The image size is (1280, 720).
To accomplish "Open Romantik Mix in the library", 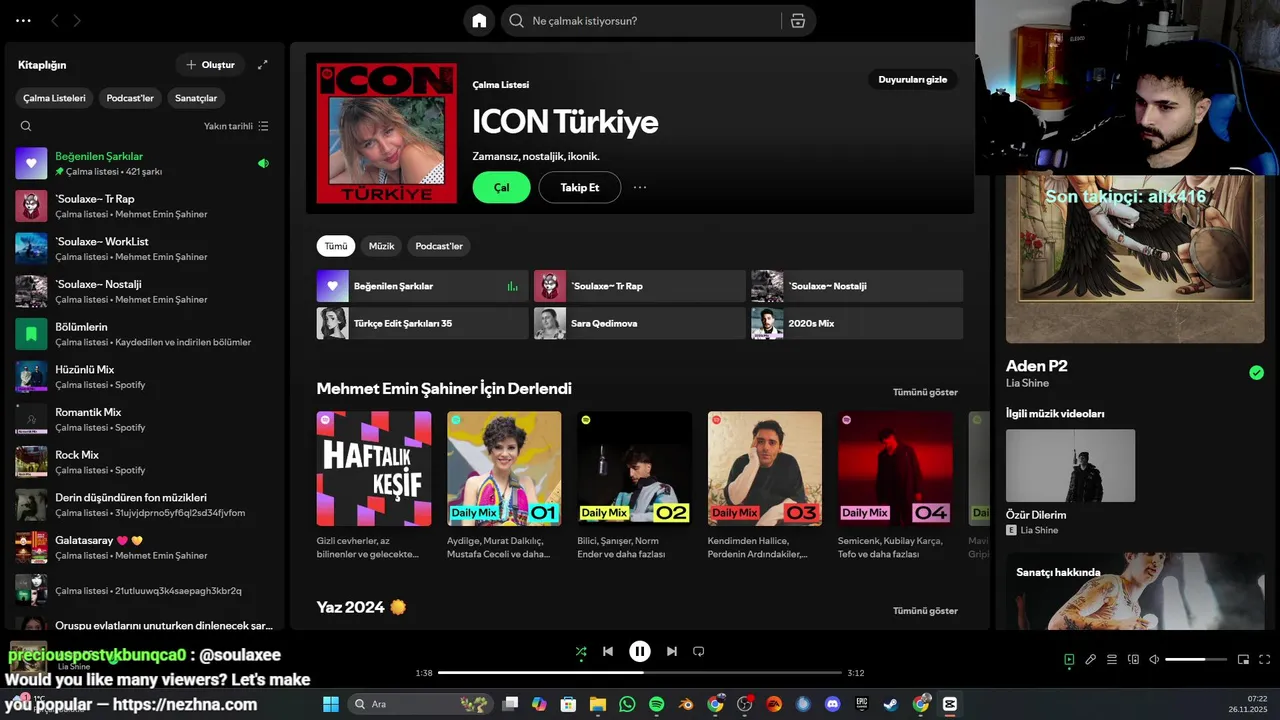I will pyautogui.click(x=145, y=419).
